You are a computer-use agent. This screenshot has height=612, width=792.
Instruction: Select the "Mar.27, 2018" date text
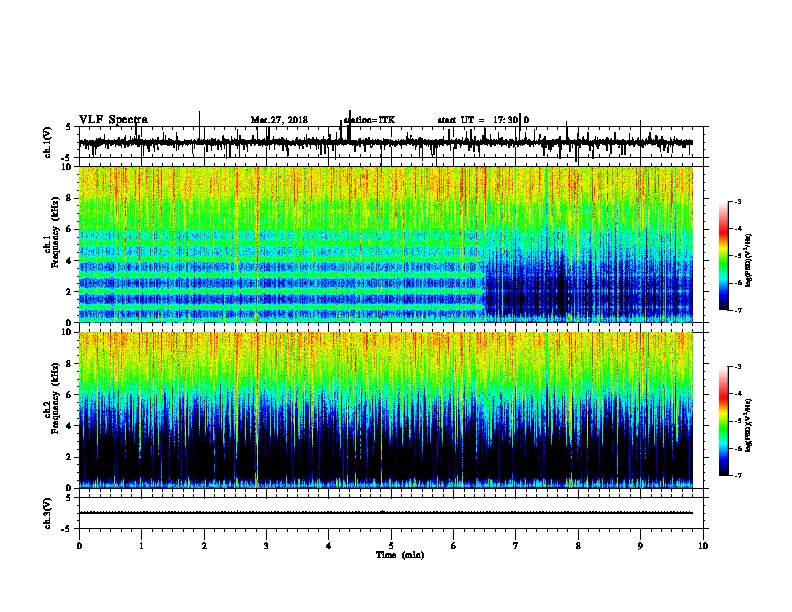279,120
